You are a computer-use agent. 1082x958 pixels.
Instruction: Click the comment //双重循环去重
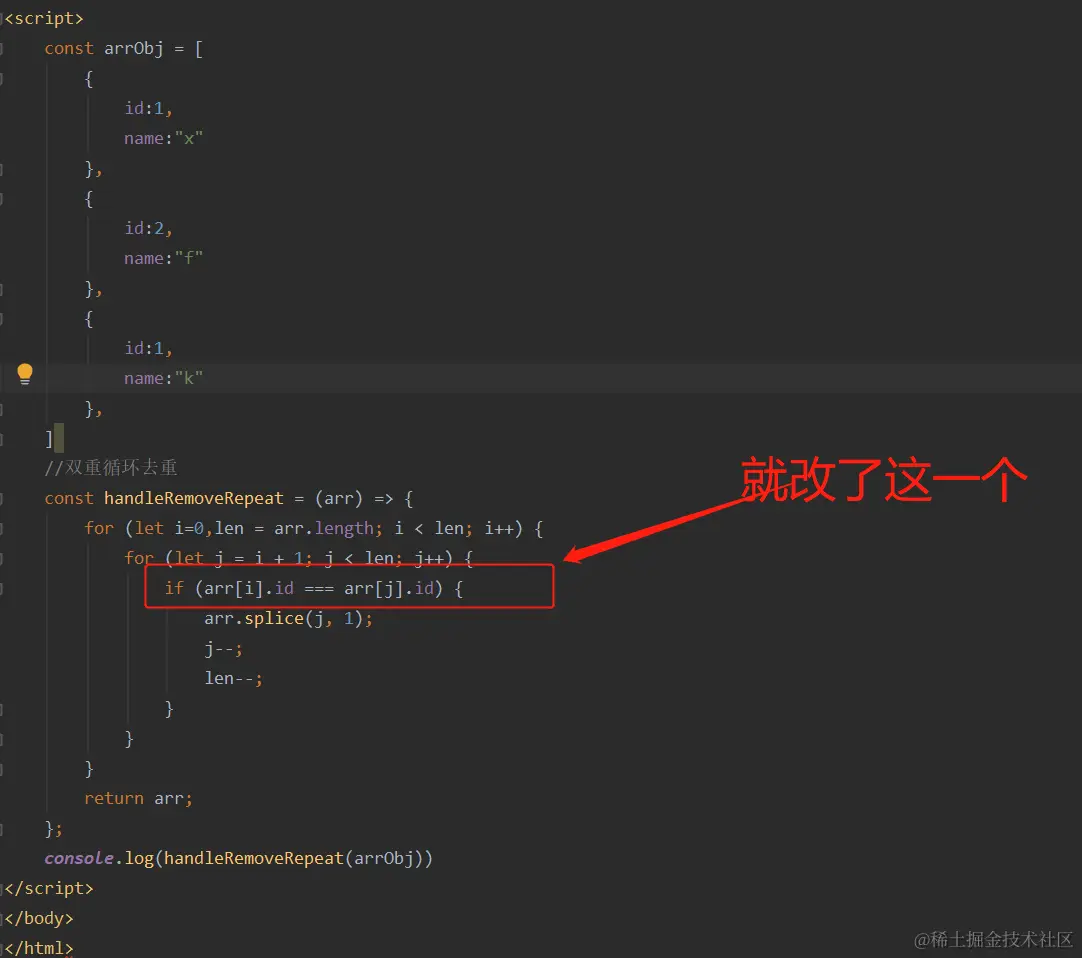click(111, 468)
